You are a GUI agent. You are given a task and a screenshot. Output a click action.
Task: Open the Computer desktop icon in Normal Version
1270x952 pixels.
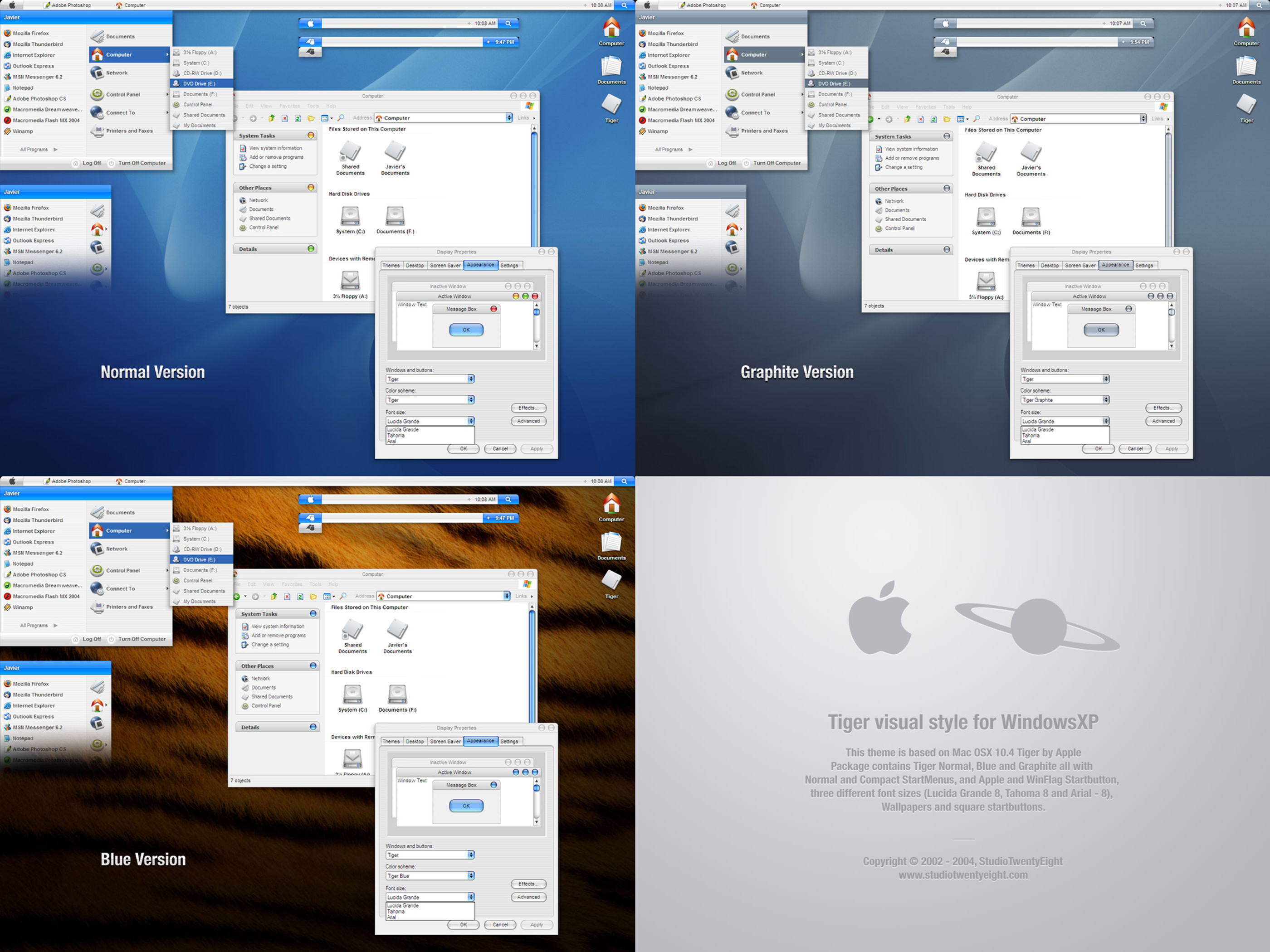tap(611, 32)
